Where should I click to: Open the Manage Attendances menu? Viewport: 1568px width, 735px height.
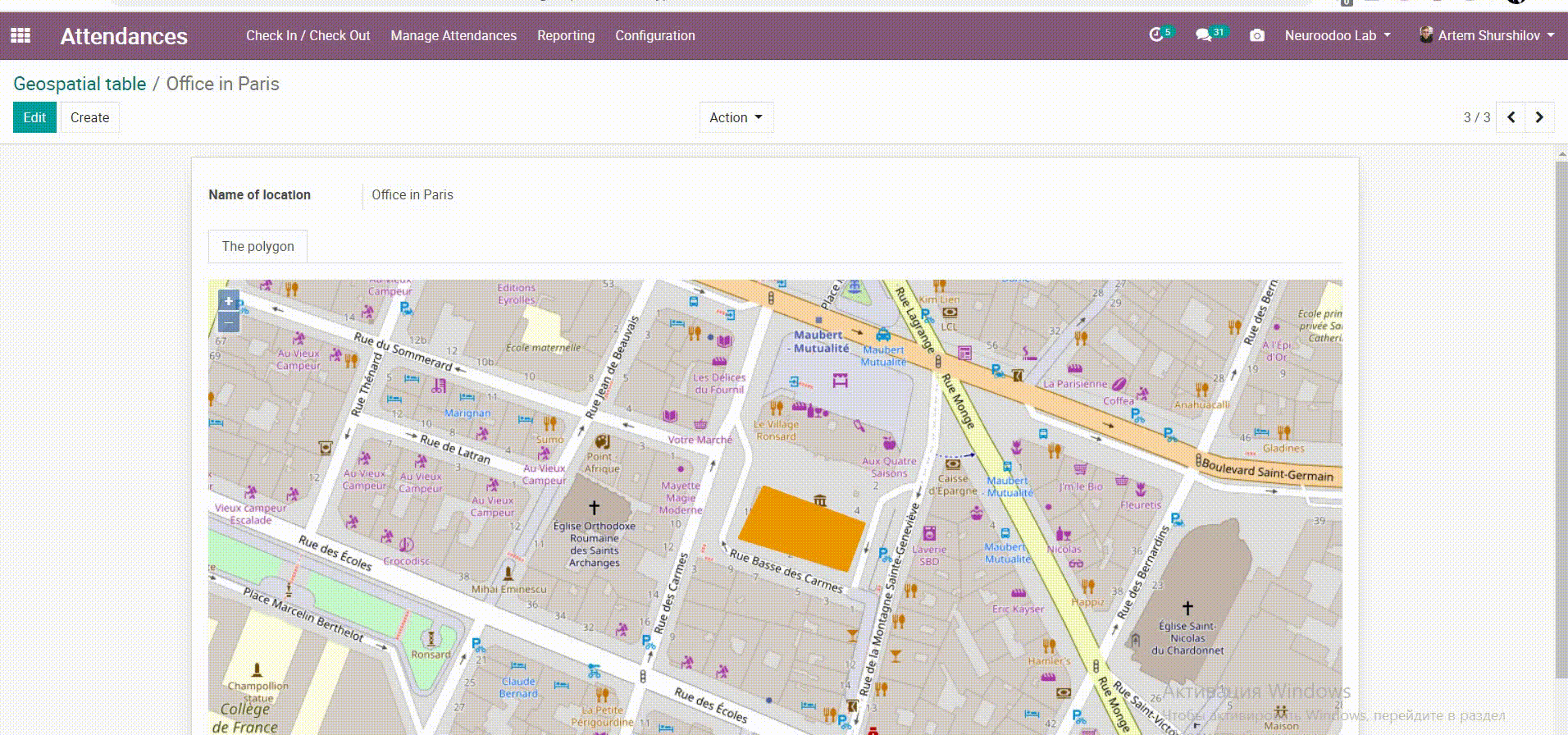point(454,35)
